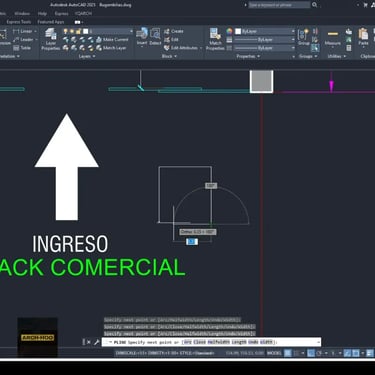Click the dynamic input distance field
The image size is (375, 375).
[x=192, y=242]
